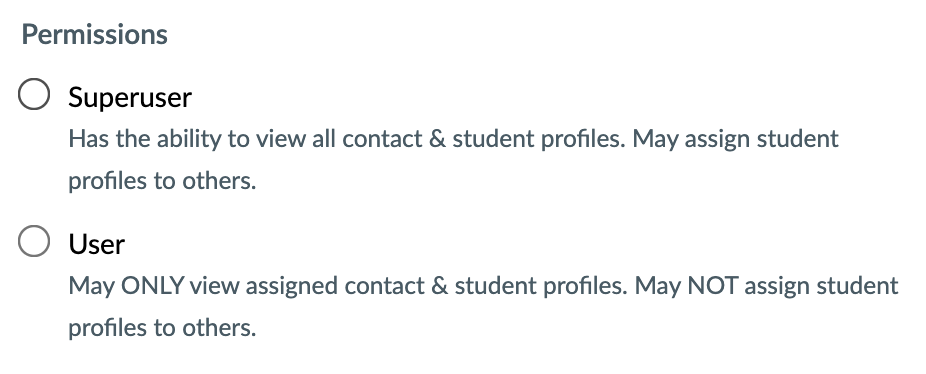Click the ampersand in Superuser description
The width and height of the screenshot is (926, 374).
pyautogui.click(x=437, y=139)
